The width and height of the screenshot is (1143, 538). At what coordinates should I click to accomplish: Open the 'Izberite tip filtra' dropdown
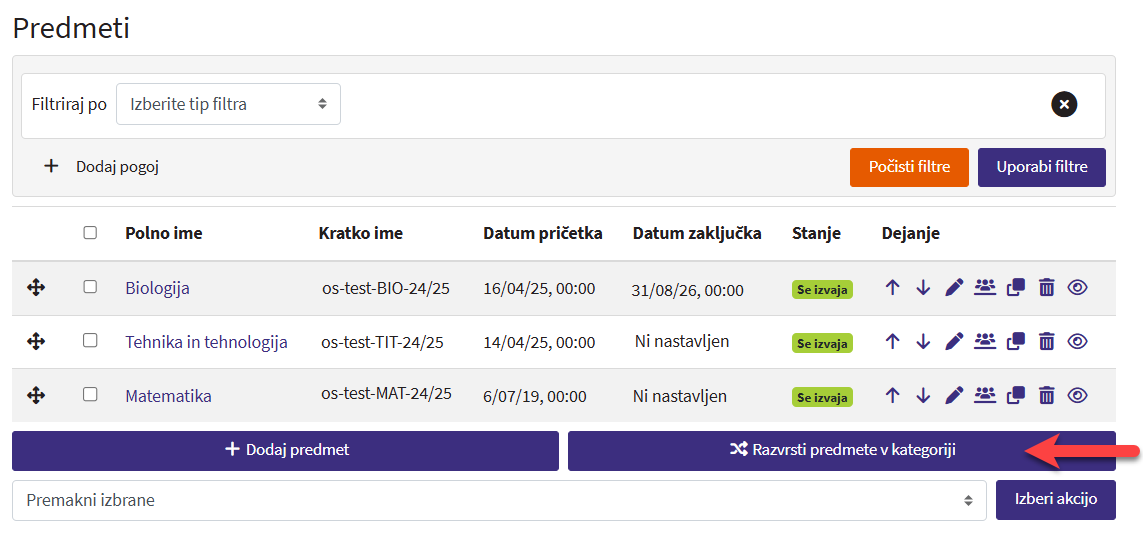(228, 104)
